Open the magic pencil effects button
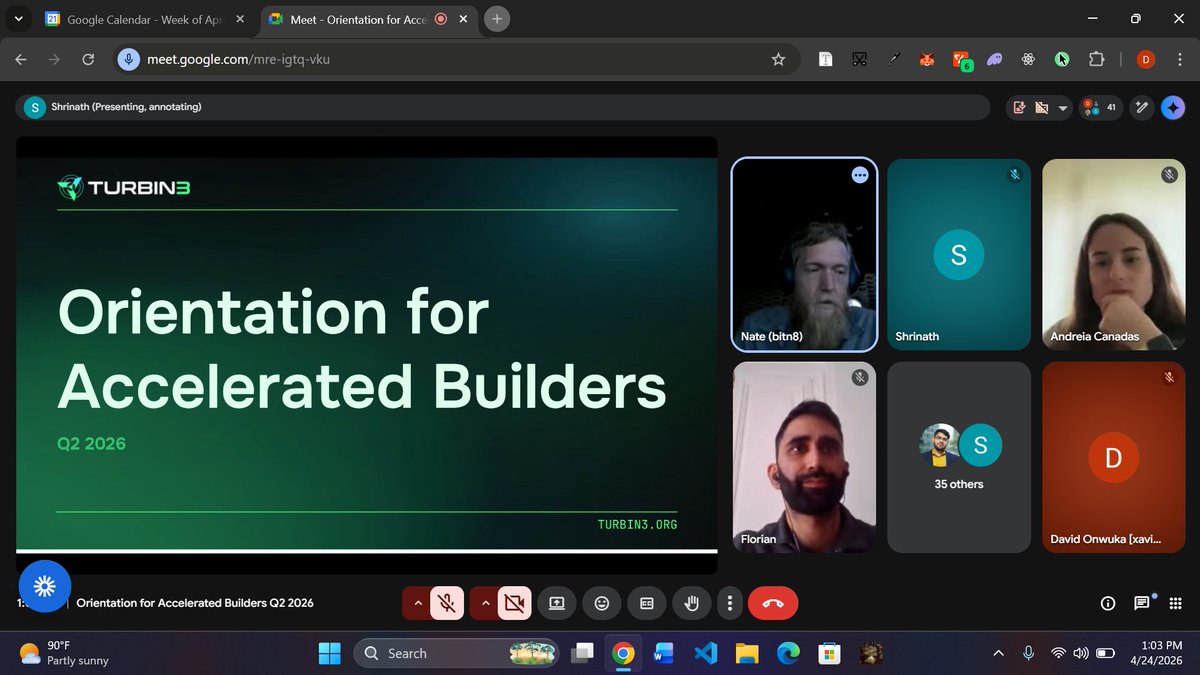This screenshot has height=675, width=1200. [1142, 107]
